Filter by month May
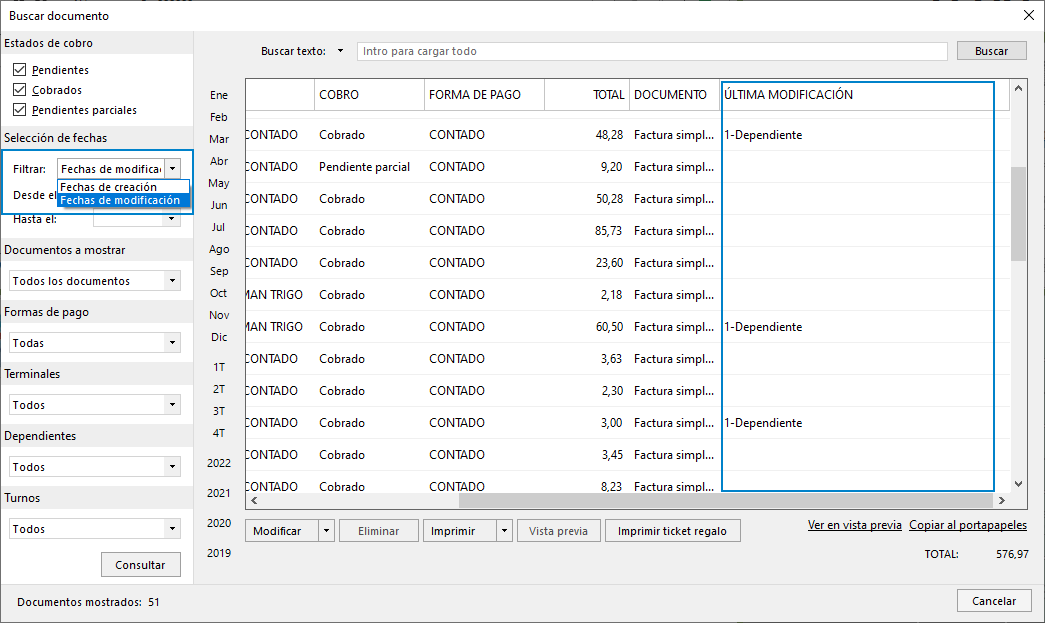This screenshot has width=1045, height=623. [x=219, y=183]
